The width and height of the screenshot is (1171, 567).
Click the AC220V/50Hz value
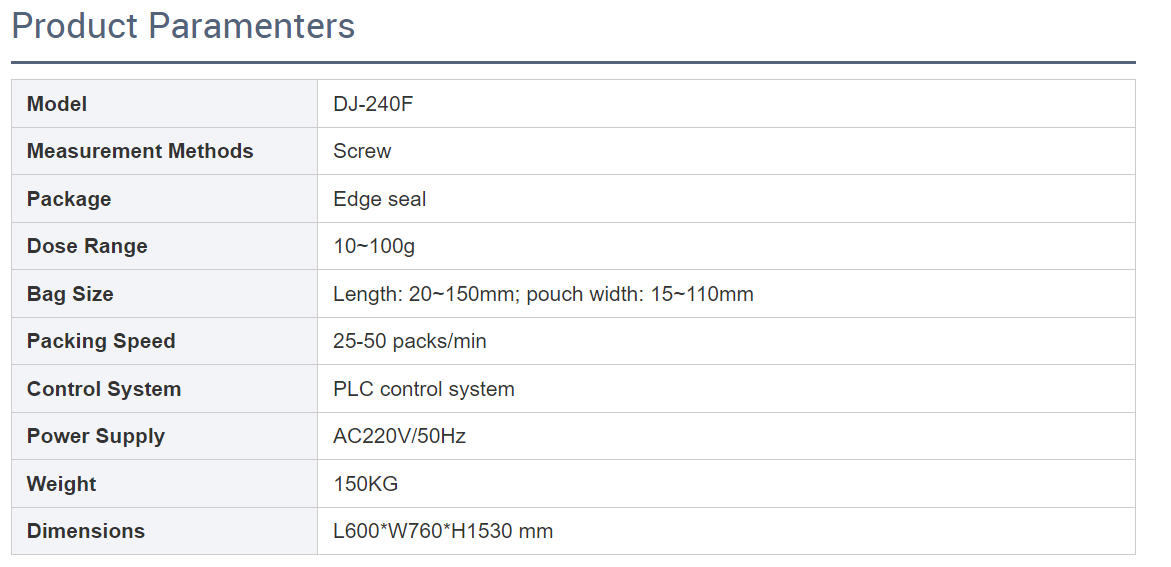click(400, 436)
